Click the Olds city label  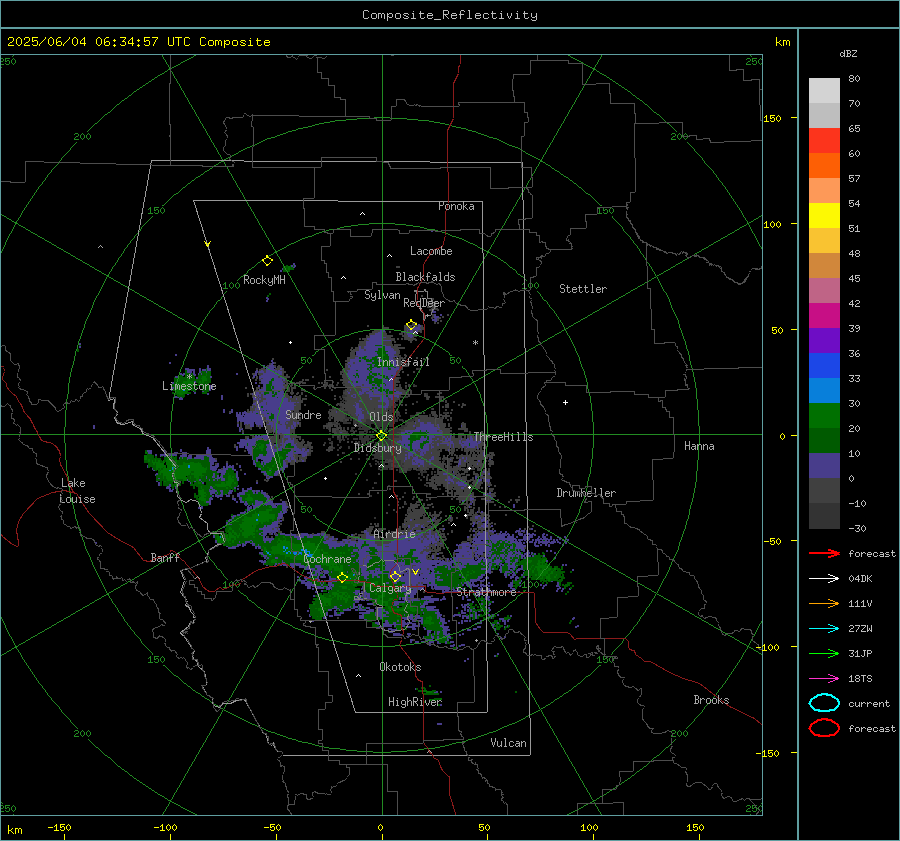[381, 417]
